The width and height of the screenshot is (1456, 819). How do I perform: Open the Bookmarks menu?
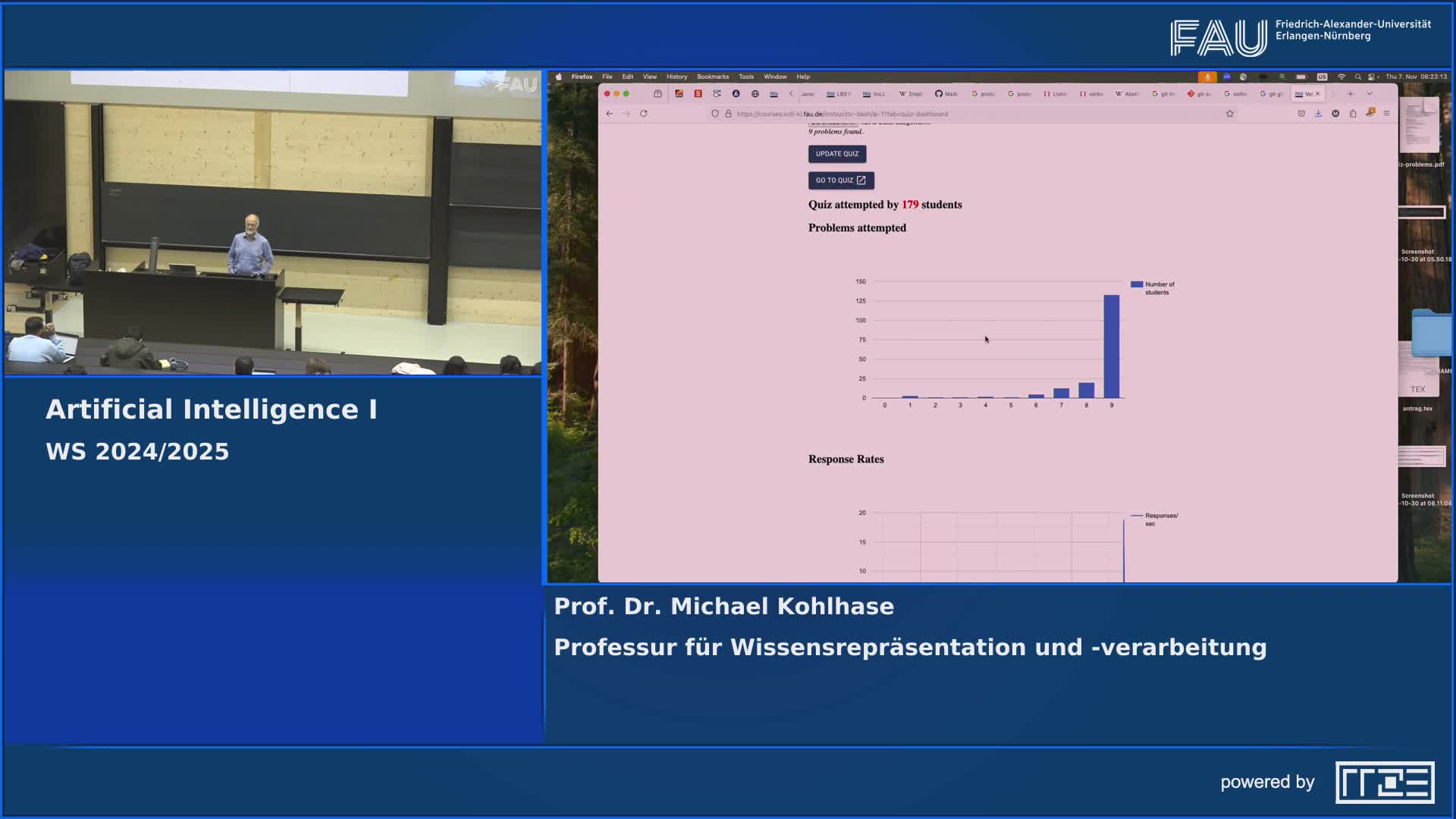pos(714,77)
